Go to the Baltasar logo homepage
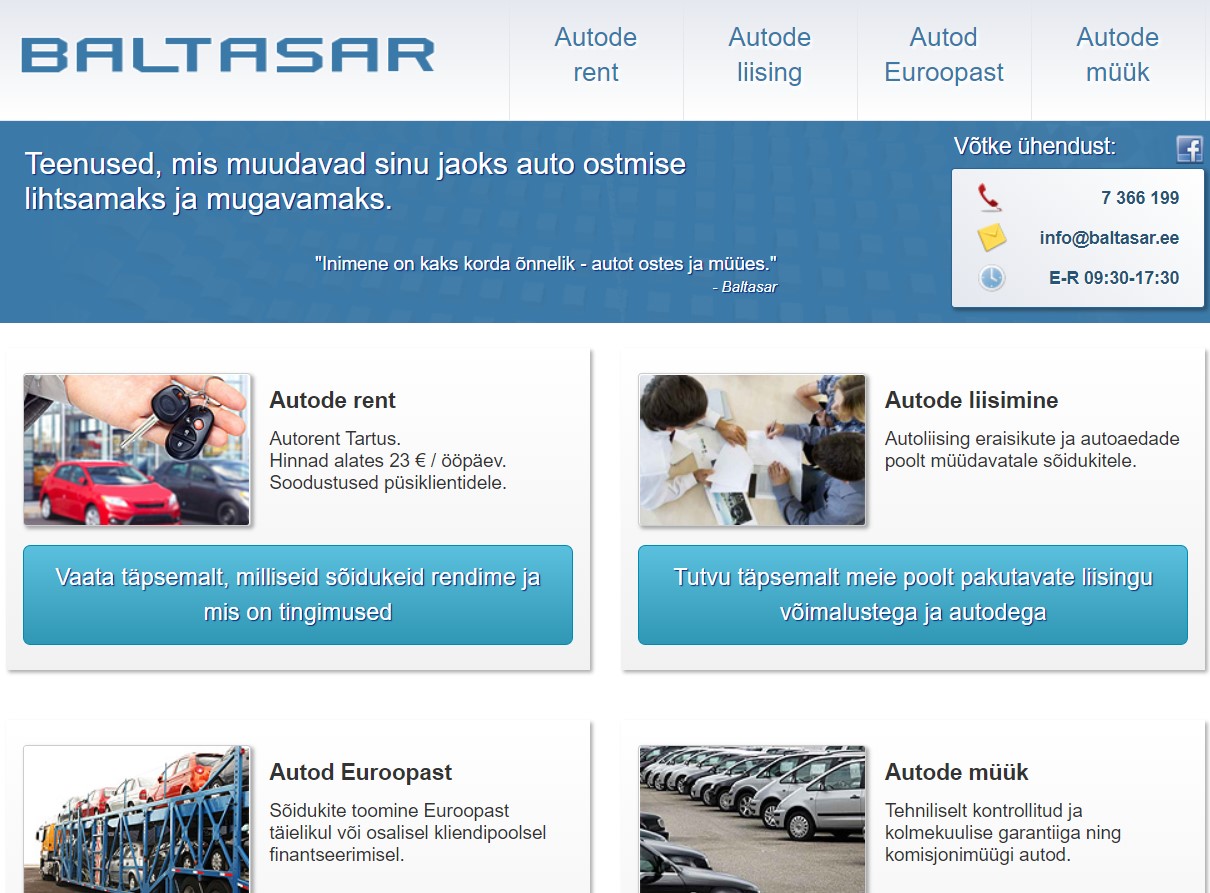The image size is (1210, 893). (228, 56)
